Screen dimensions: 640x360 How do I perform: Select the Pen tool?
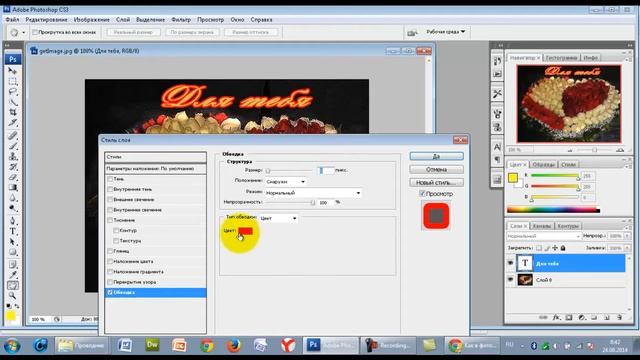tap(12, 221)
